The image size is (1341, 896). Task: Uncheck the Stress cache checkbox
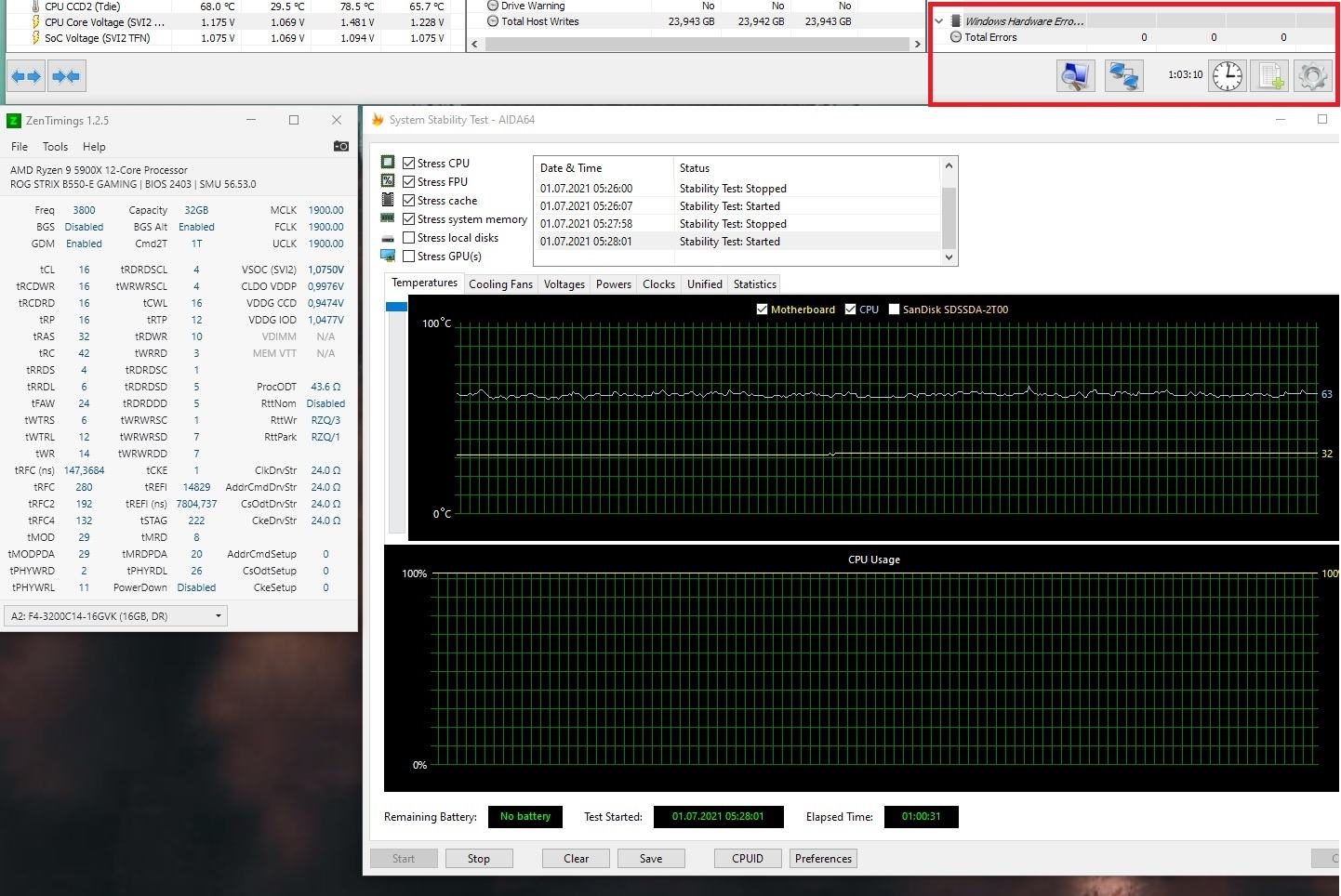pyautogui.click(x=408, y=200)
